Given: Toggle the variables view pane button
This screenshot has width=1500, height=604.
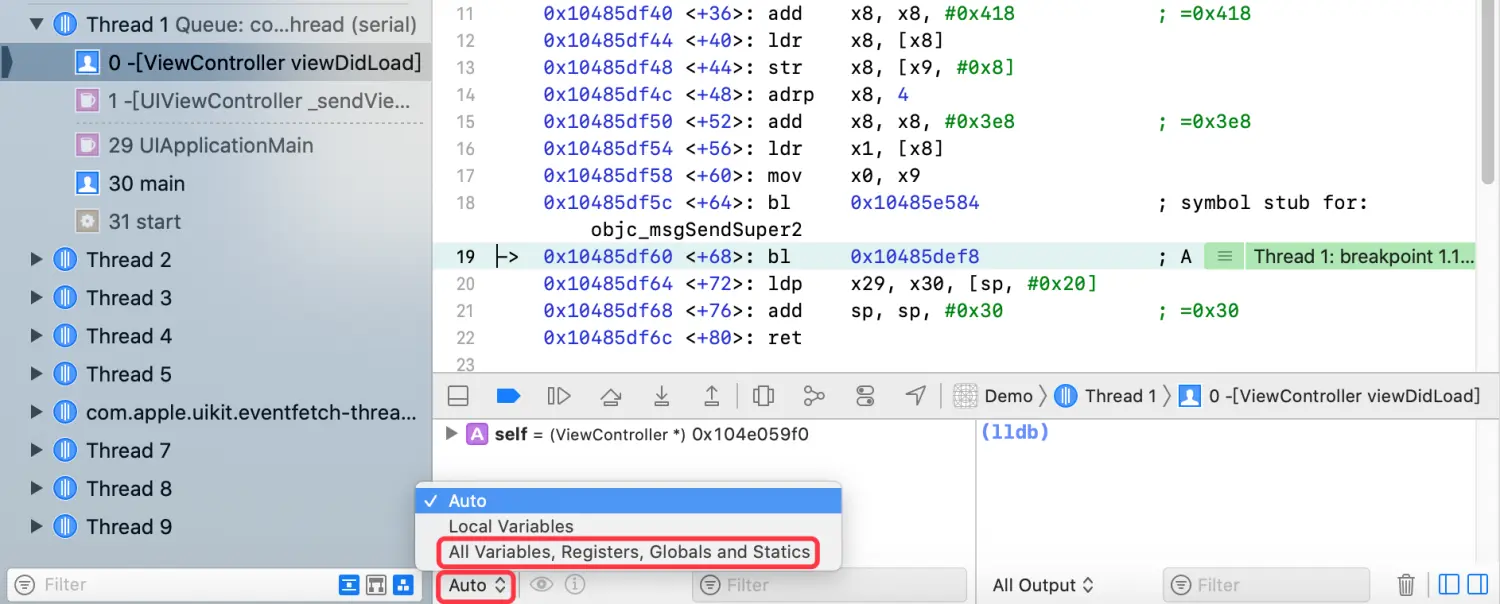Looking at the screenshot, I should [x=1449, y=585].
